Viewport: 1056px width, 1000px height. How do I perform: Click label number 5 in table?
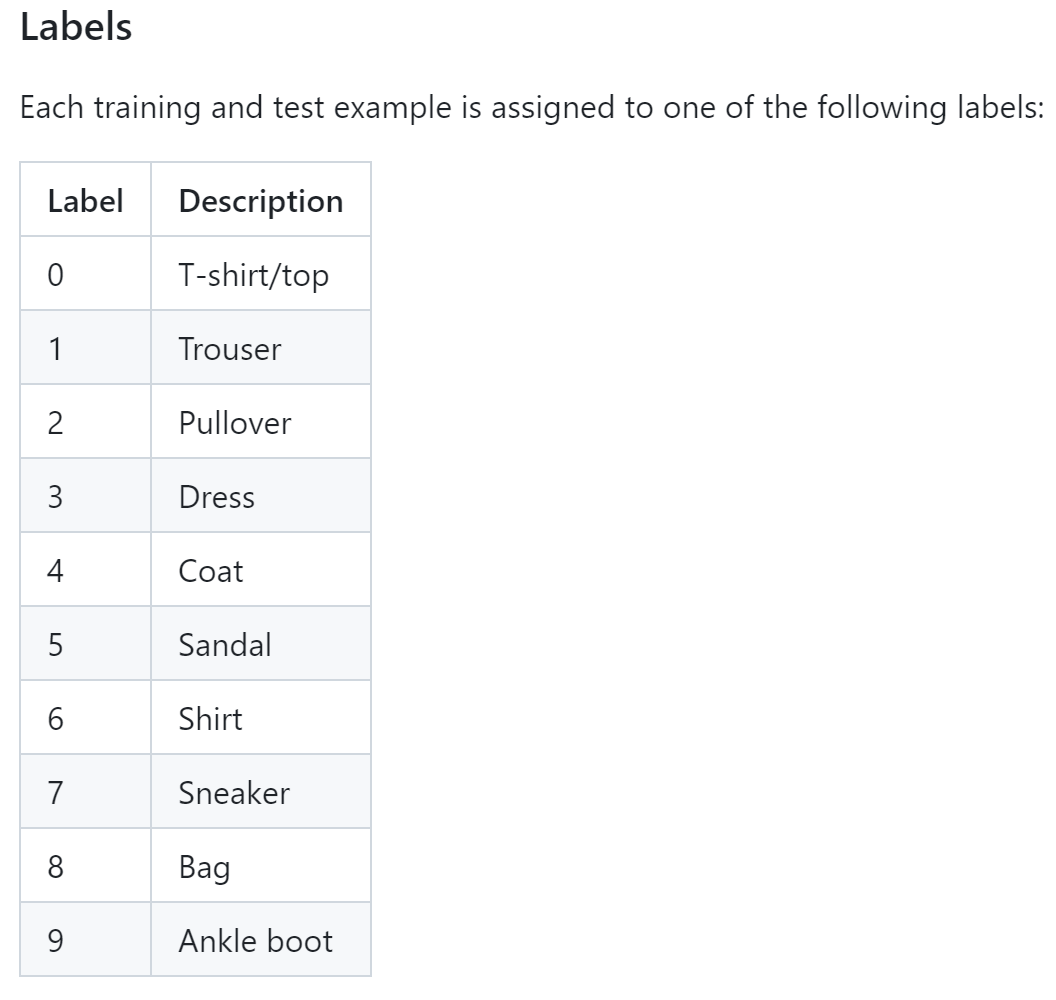[x=55, y=645]
